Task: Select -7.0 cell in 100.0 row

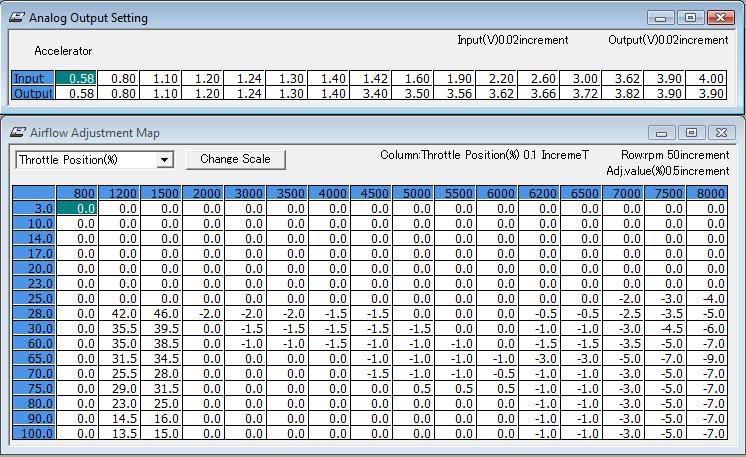Action: (x=707, y=433)
